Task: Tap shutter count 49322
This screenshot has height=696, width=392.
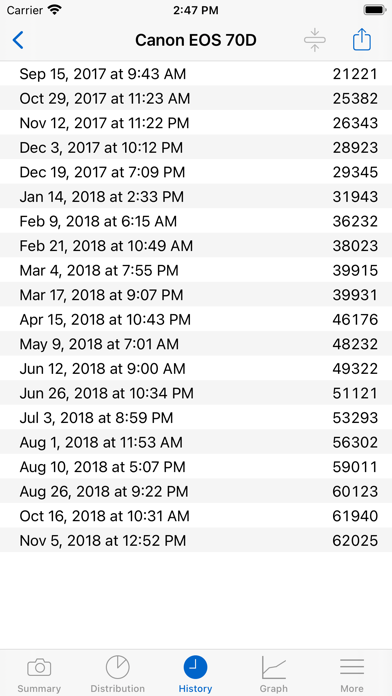Action: coord(355,368)
